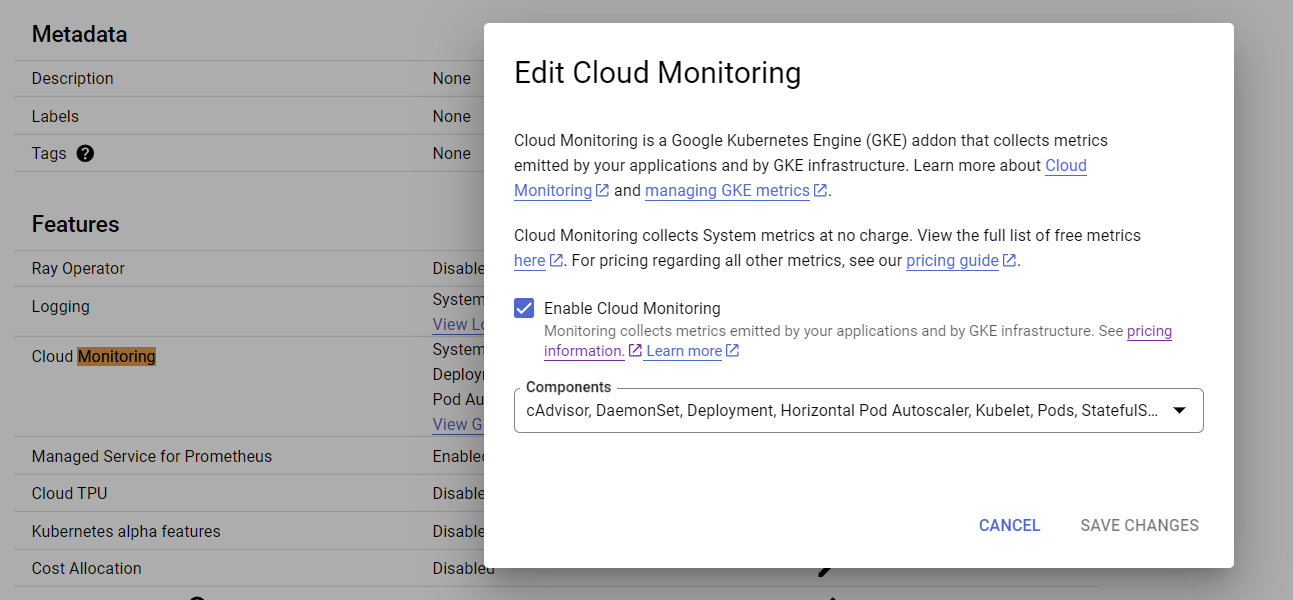The height and width of the screenshot is (600, 1293).
Task: Click the Features section heading
Action: pos(75,224)
